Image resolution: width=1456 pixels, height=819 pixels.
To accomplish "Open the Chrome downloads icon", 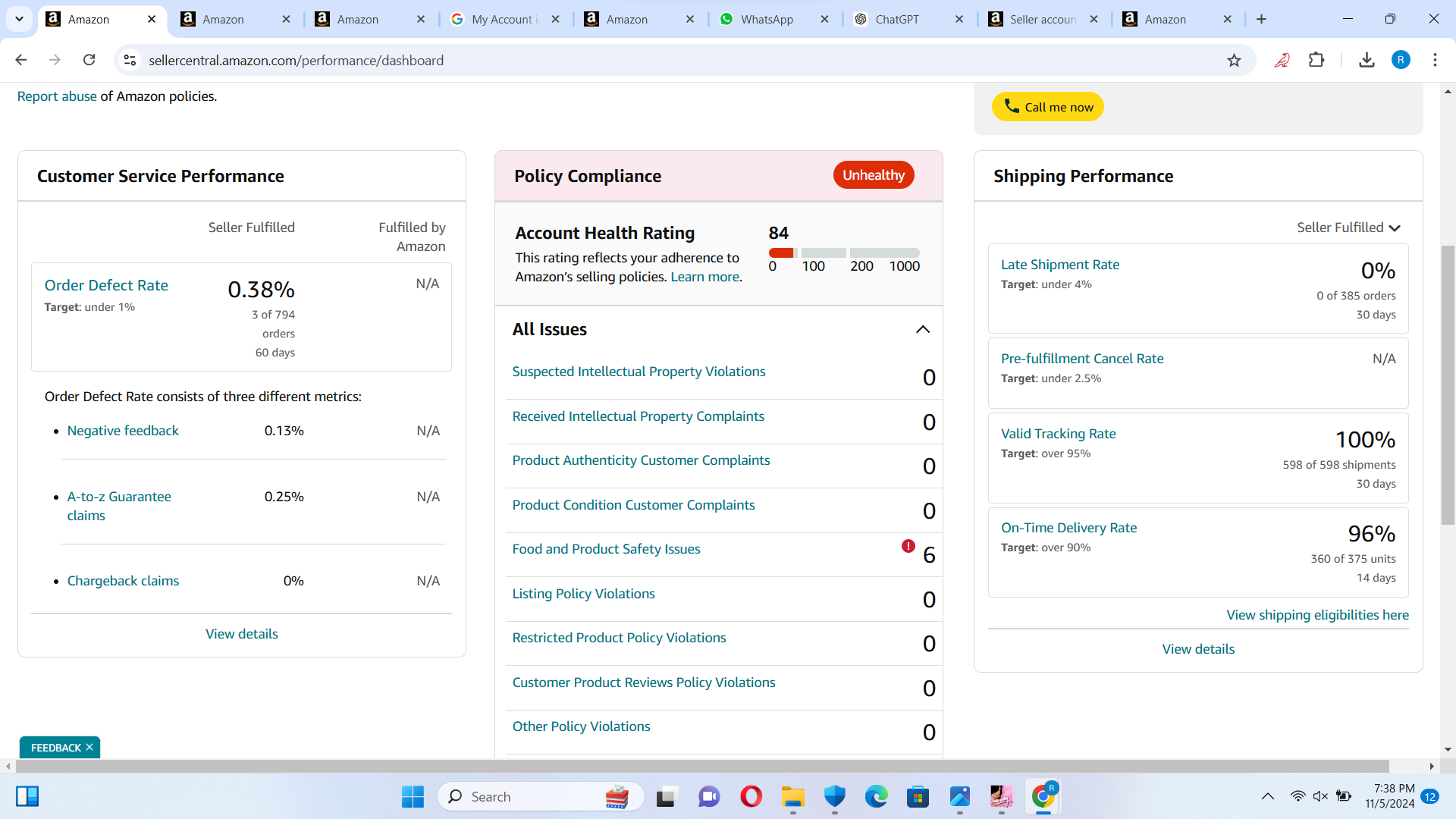I will pos(1367,60).
